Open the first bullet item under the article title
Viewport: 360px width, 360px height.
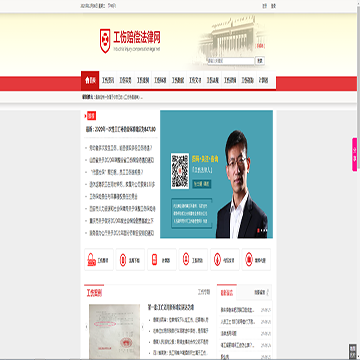point(181,320)
